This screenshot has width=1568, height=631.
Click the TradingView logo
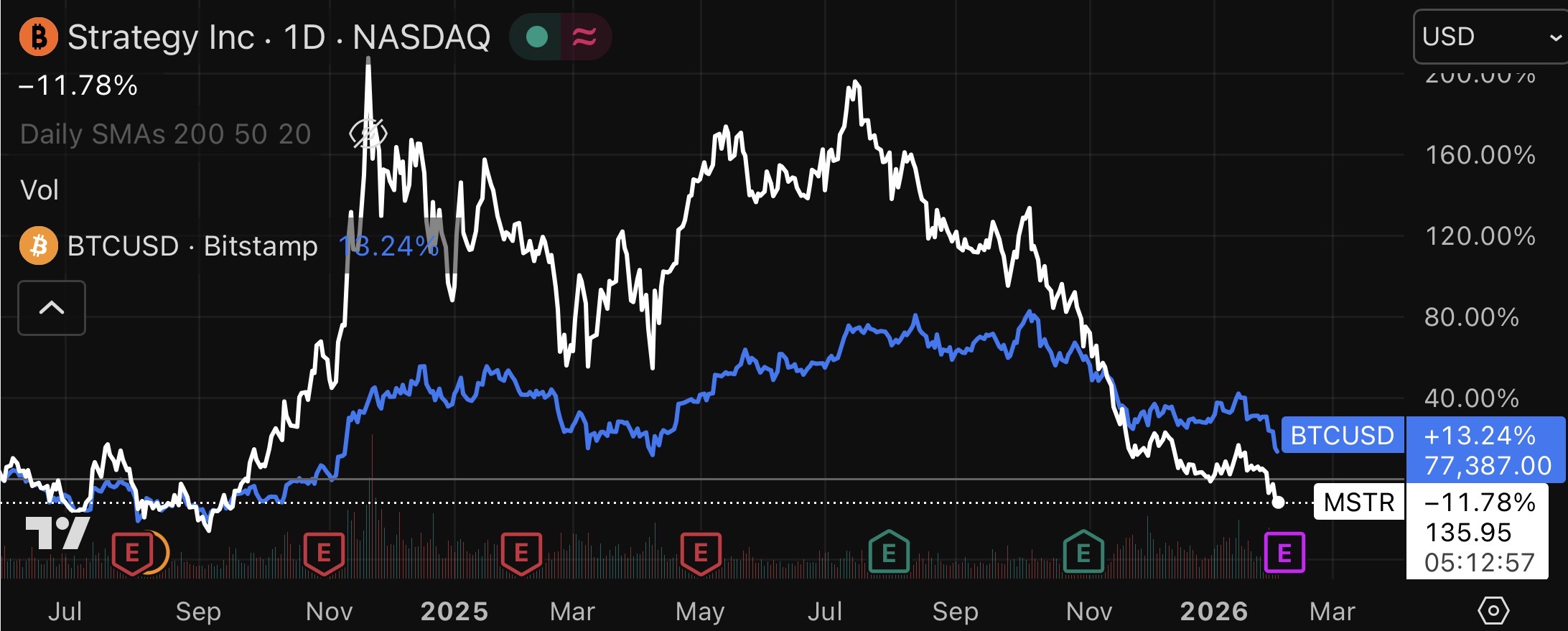pos(57,533)
